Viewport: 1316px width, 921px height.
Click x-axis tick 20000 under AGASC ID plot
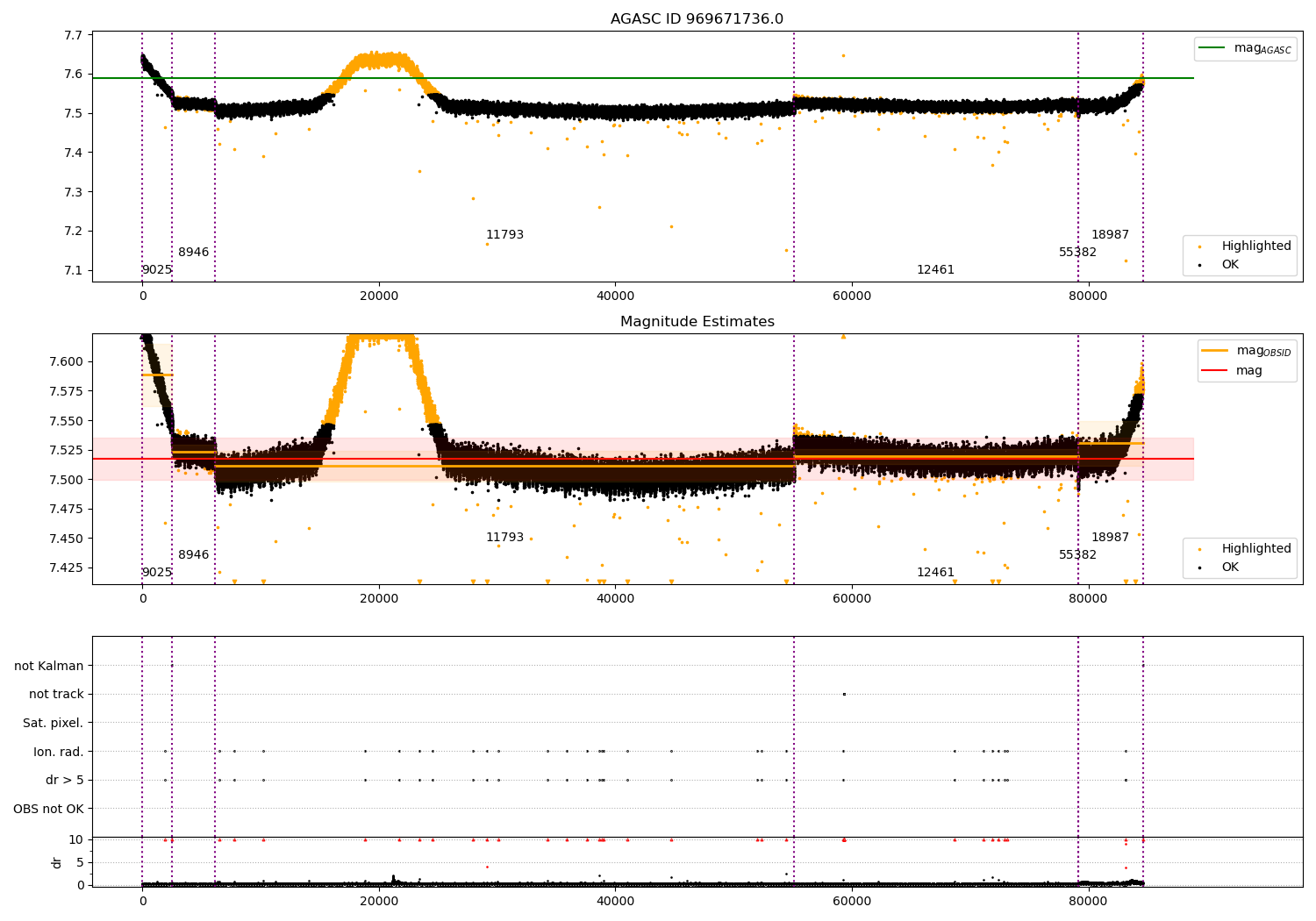pyautogui.click(x=379, y=296)
